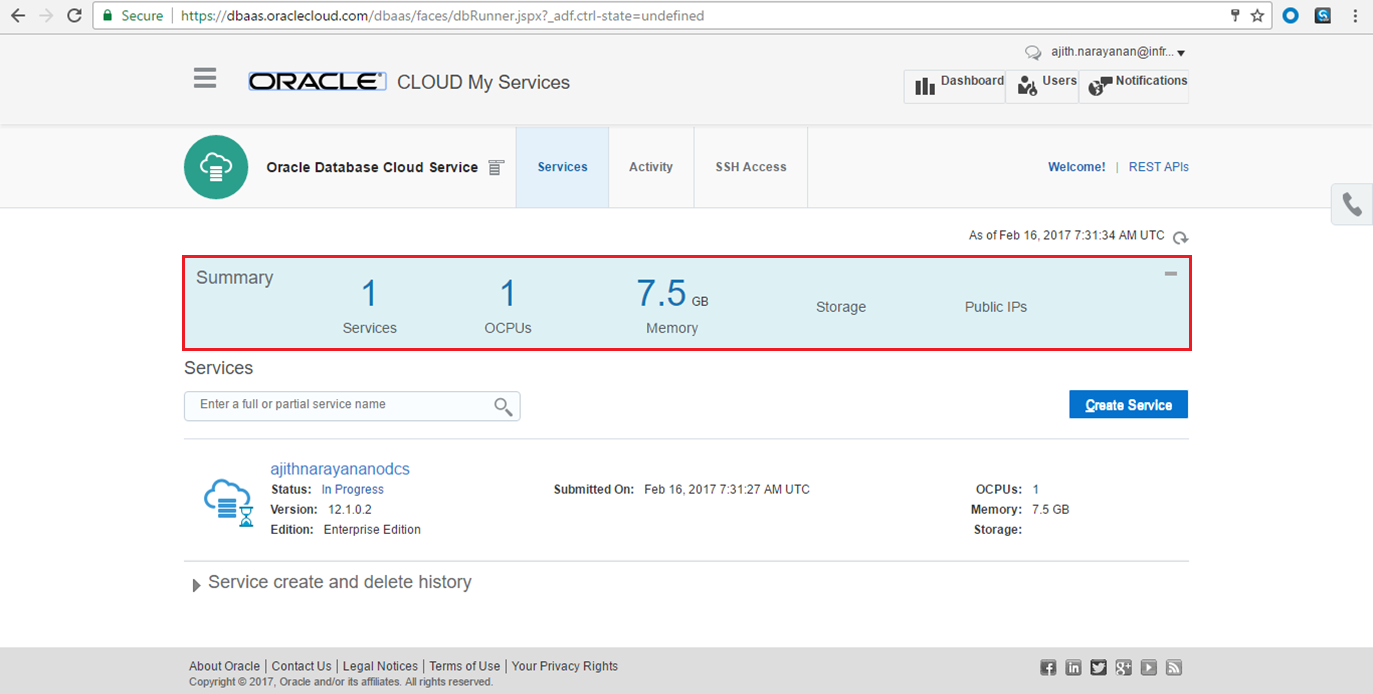
Task: Click the service name search field
Action: click(352, 405)
